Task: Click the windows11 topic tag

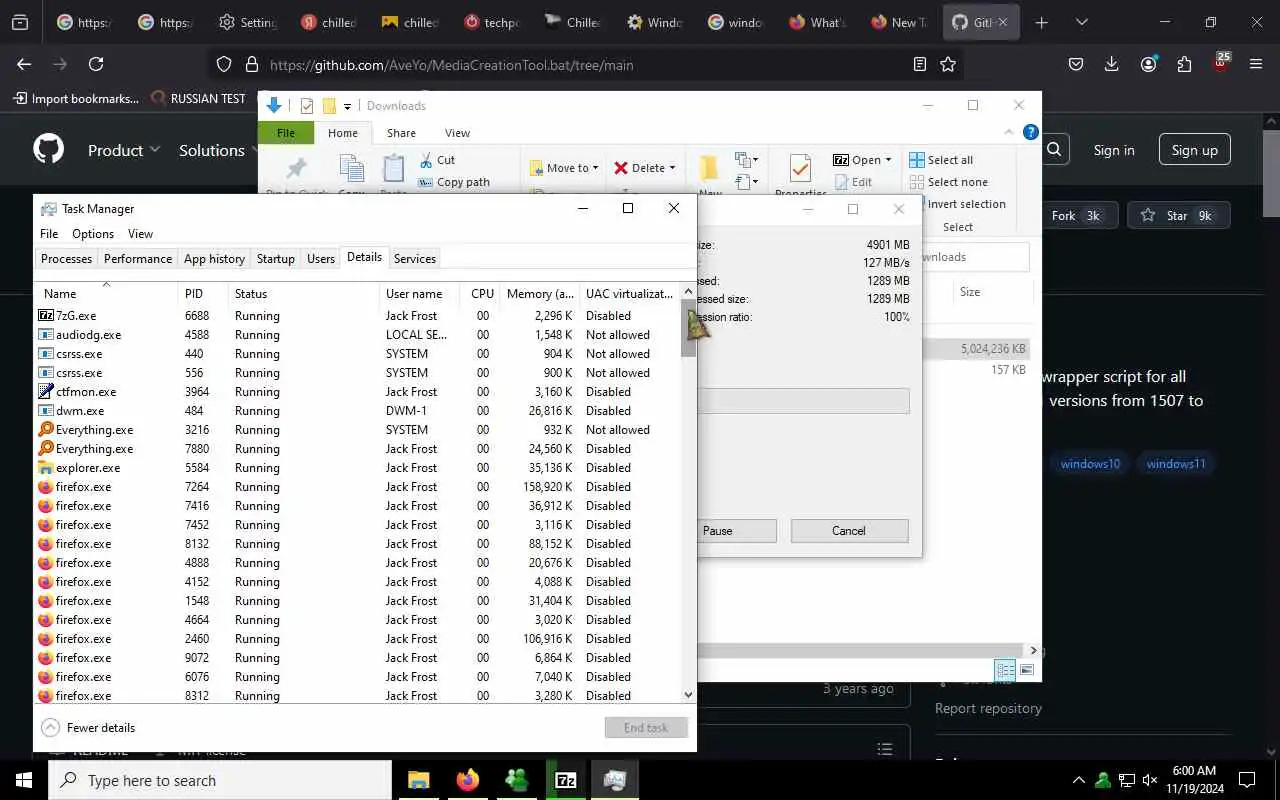Action: click(1176, 464)
